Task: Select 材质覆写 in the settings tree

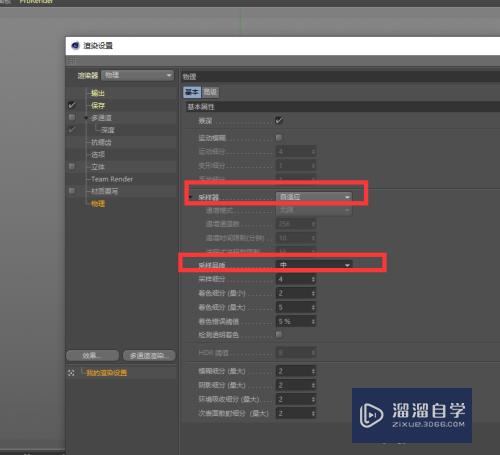Action: (105, 191)
